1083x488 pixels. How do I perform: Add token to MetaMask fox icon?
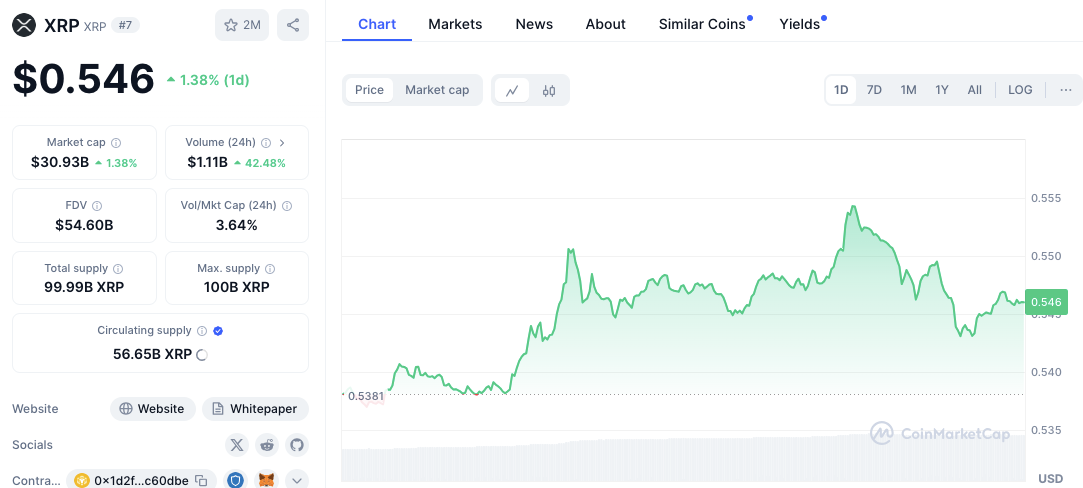pyautogui.click(x=267, y=480)
